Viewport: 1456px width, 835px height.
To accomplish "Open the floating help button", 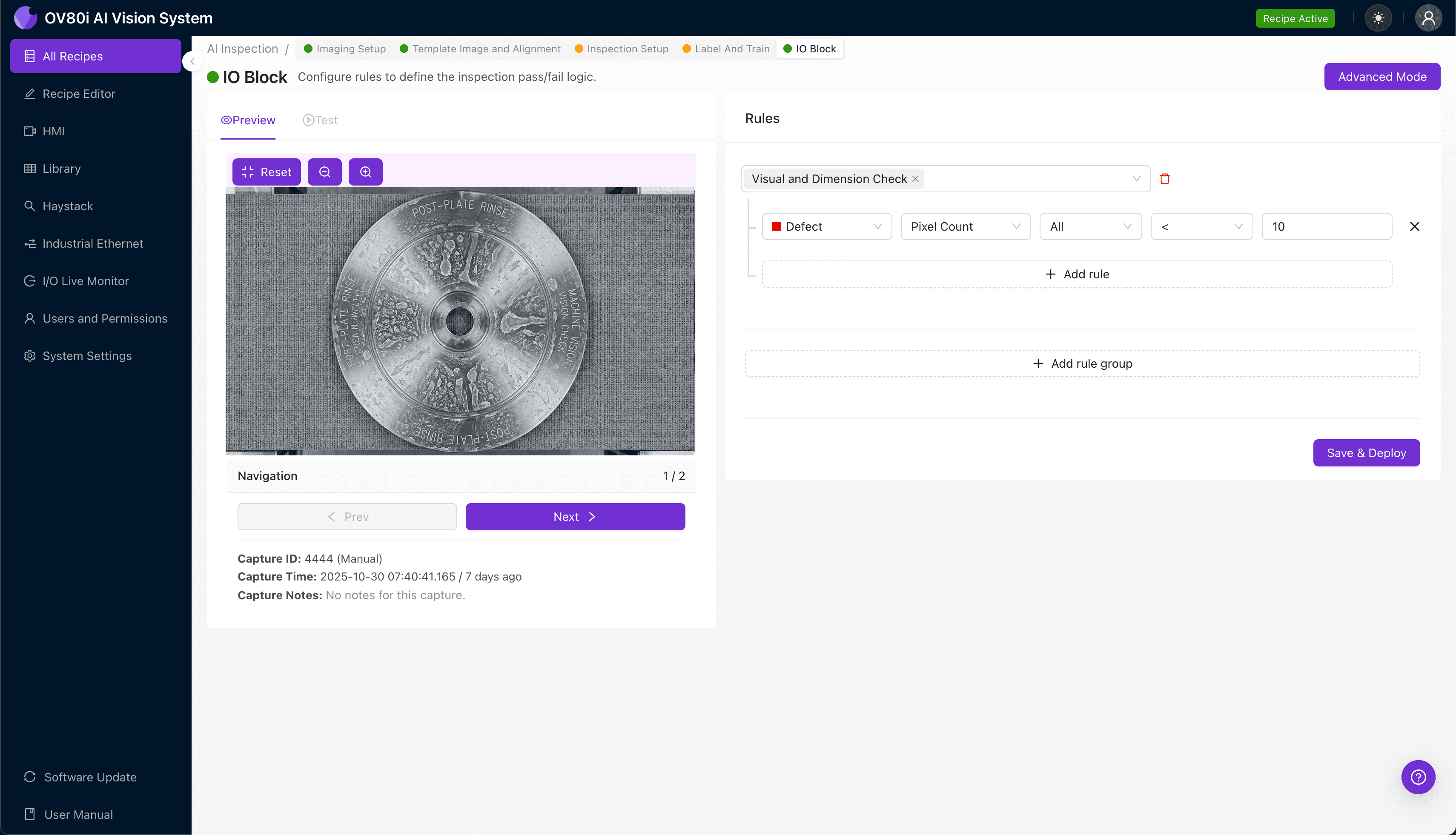I will (1418, 777).
